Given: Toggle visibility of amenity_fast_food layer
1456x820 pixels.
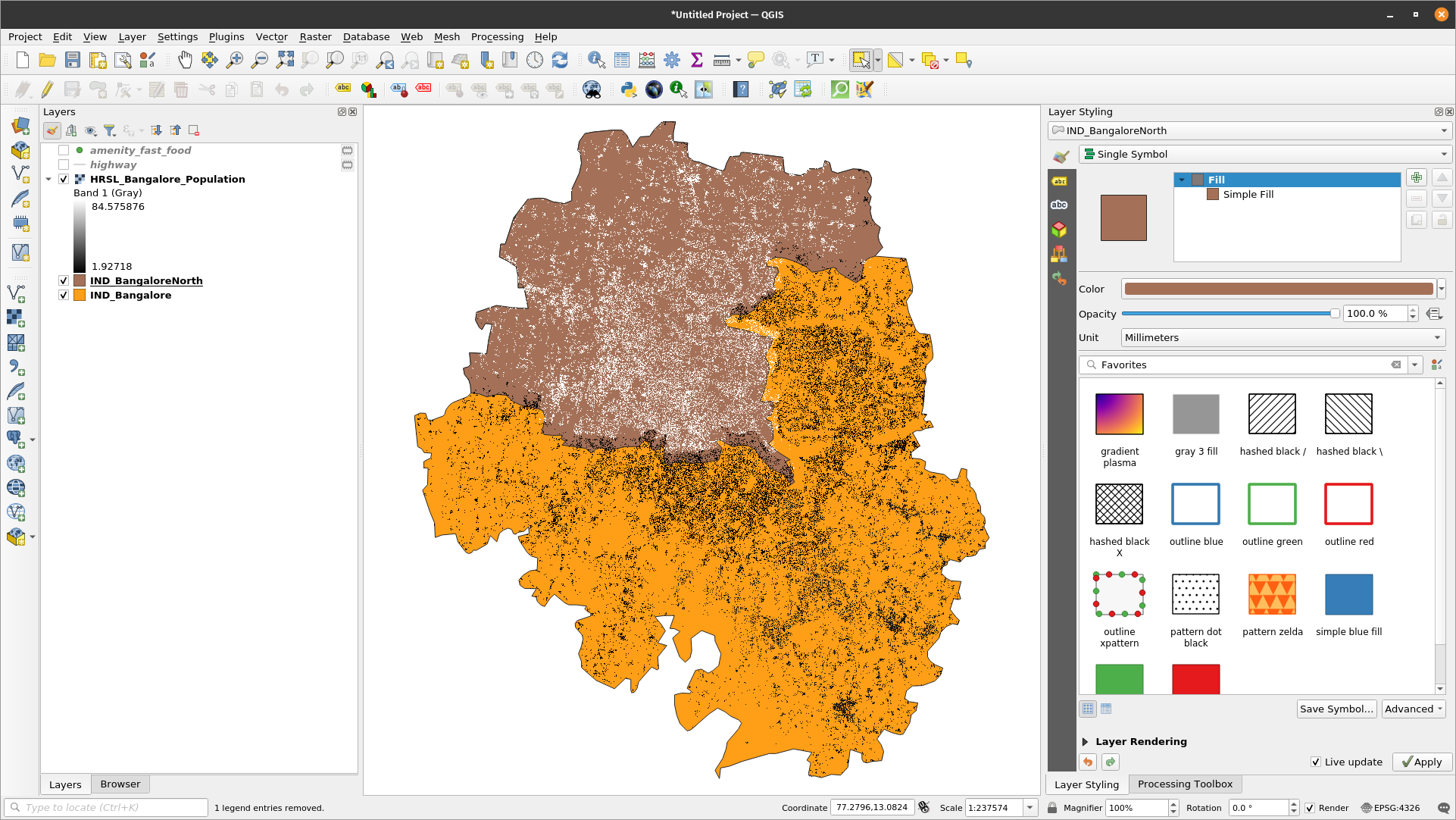Looking at the screenshot, I should coord(64,150).
